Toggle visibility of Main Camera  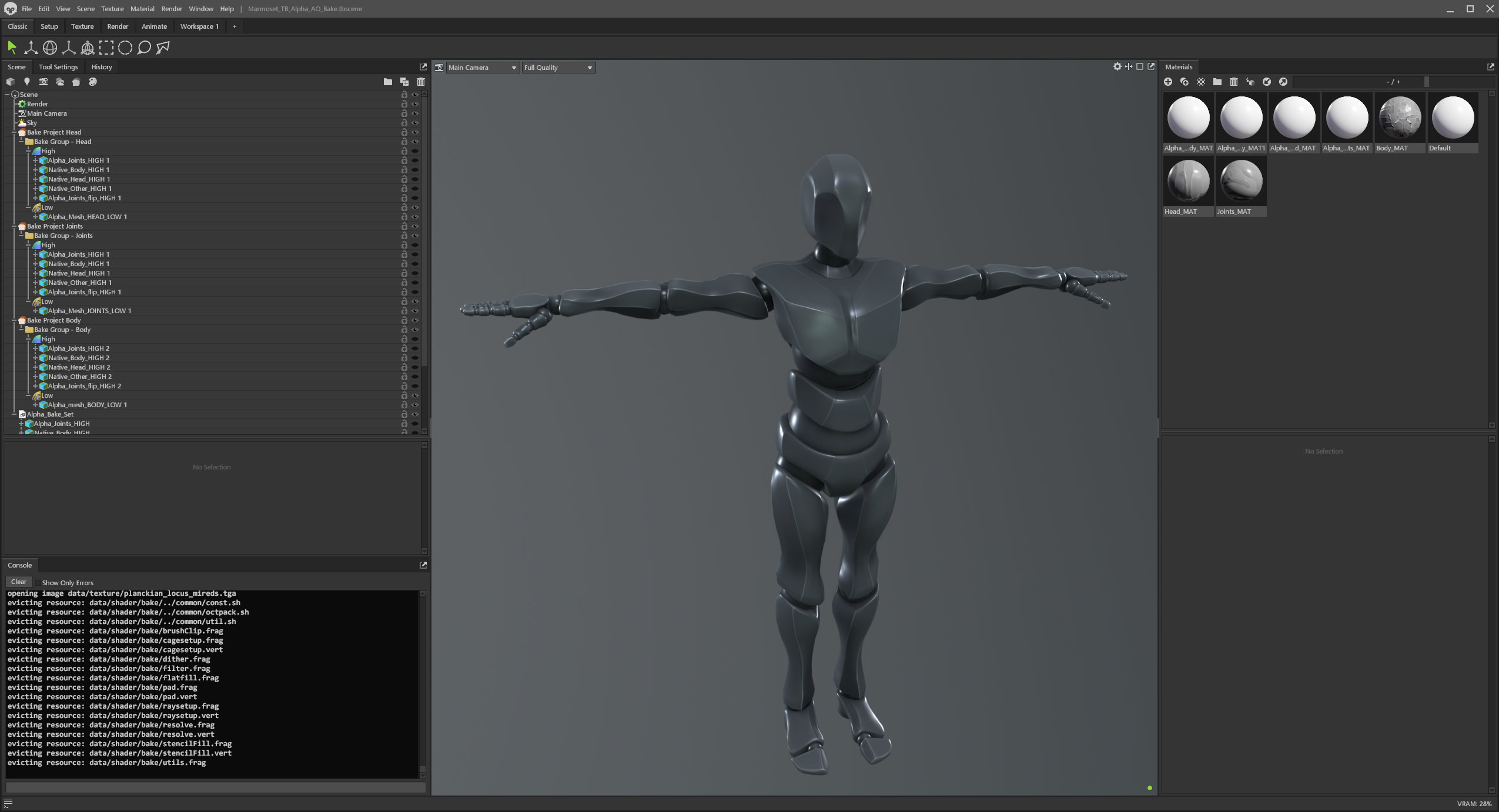[414, 113]
